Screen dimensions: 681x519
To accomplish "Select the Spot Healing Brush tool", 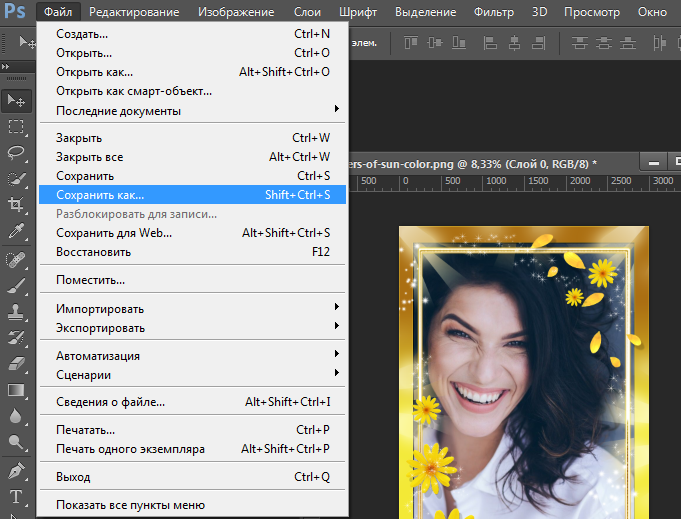I will [17, 260].
